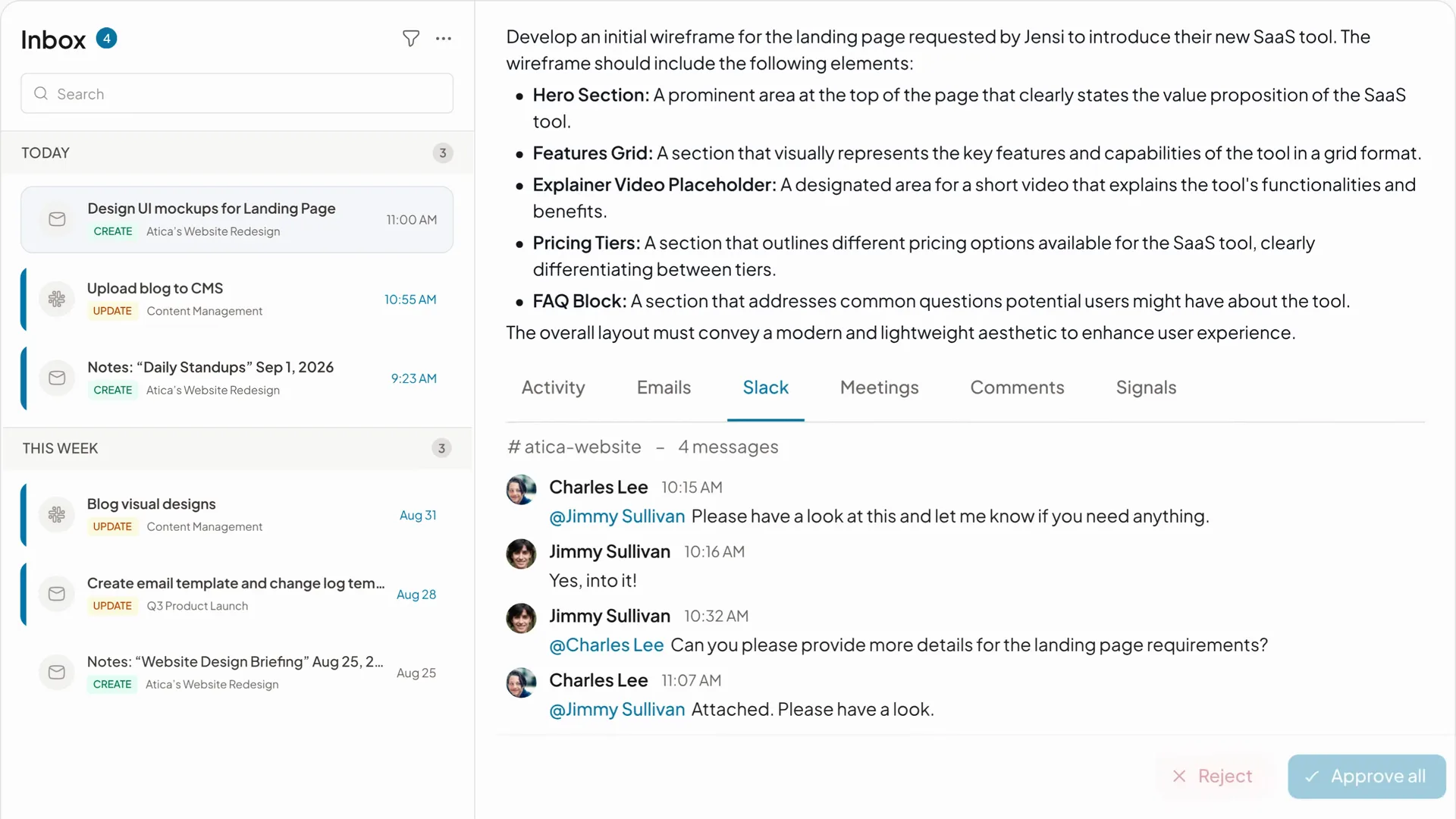Open Upload blog to CMS item
The width and height of the screenshot is (1456, 819).
coord(237,299)
